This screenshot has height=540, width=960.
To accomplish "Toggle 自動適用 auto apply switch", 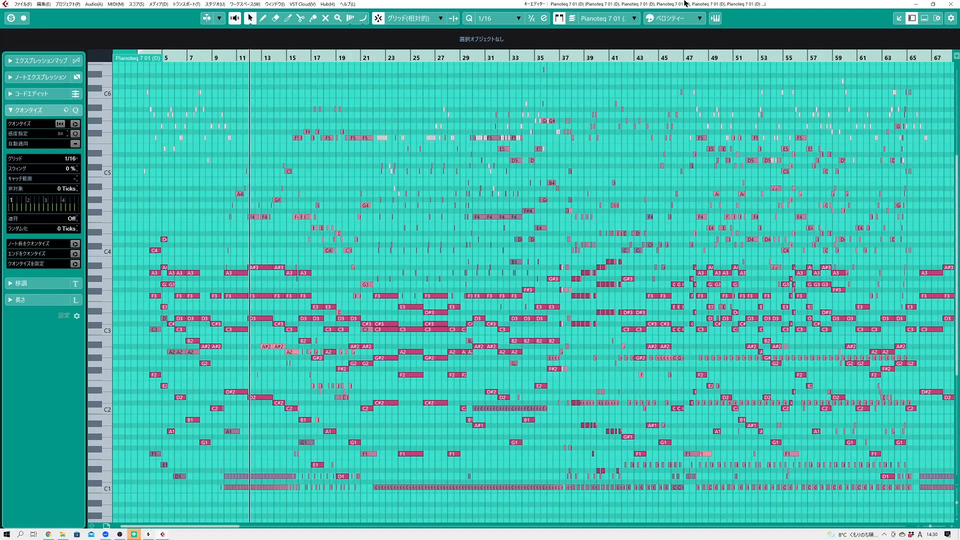I will click(x=75, y=144).
